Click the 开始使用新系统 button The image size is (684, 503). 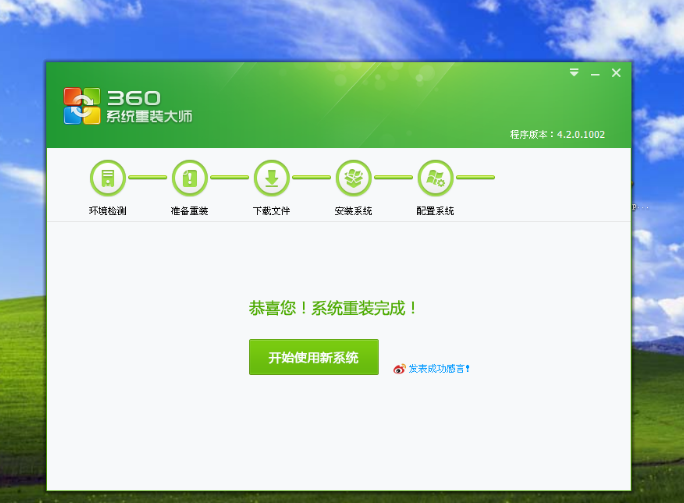314,357
